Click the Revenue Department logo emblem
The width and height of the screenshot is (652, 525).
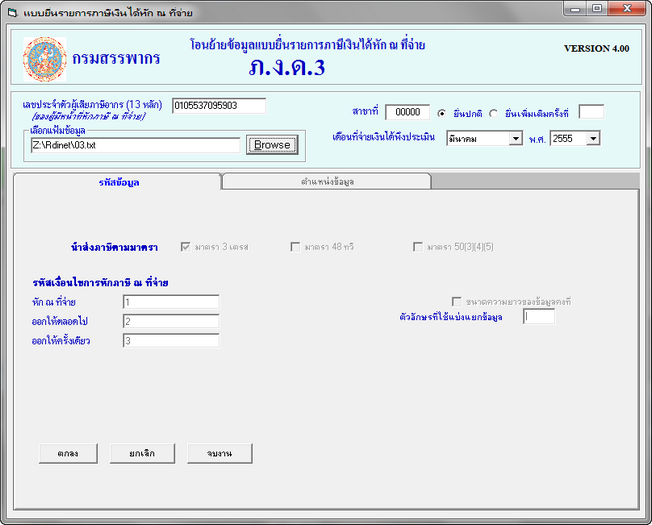45,59
